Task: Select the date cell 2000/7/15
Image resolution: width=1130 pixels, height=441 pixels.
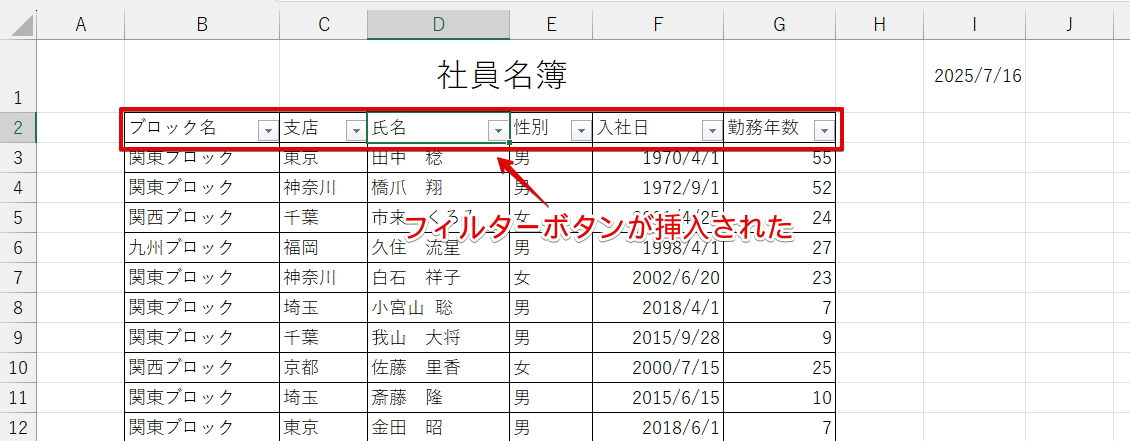Action: (658, 368)
